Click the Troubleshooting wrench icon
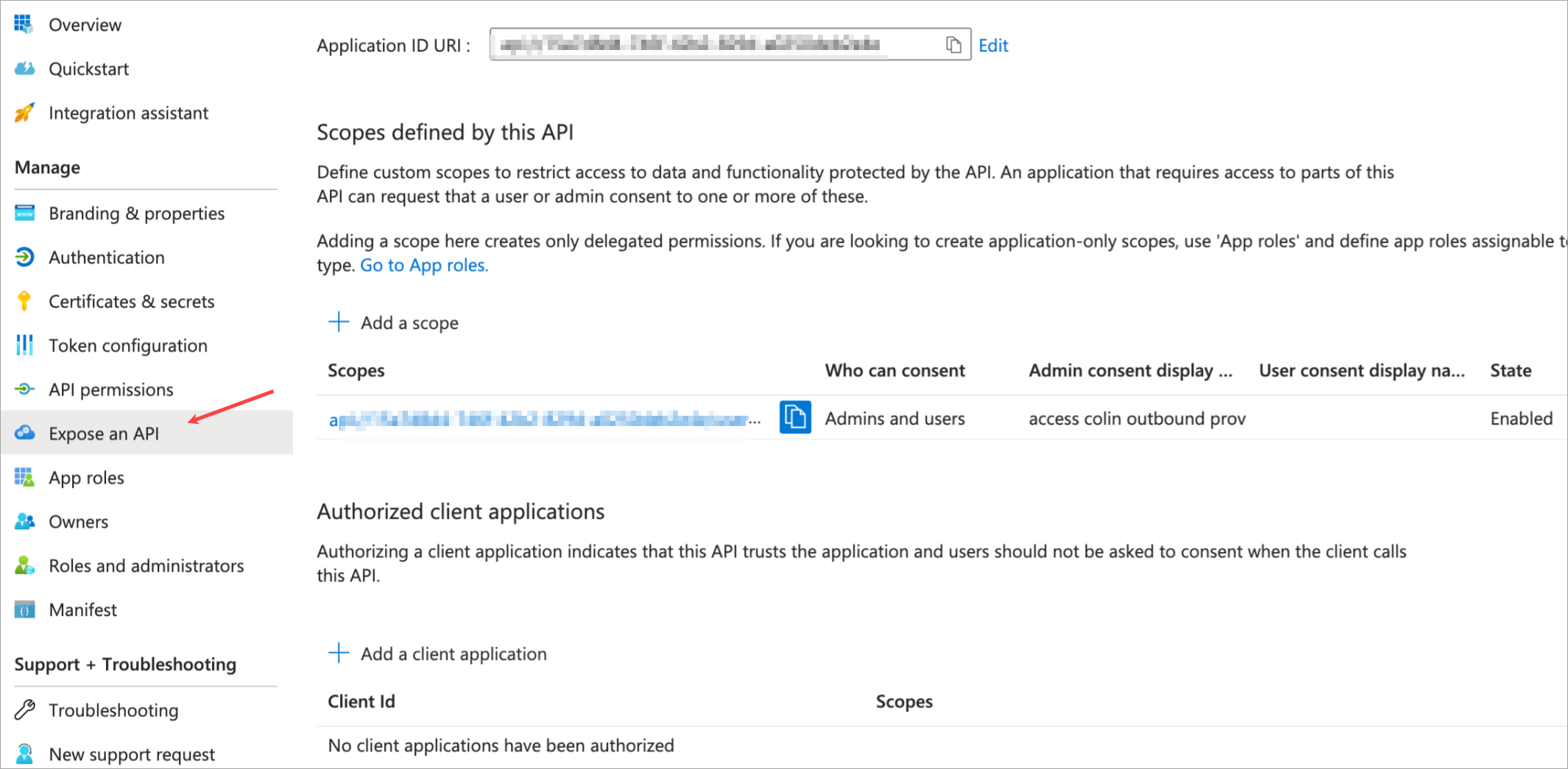The height and width of the screenshot is (769, 1568). [x=24, y=709]
